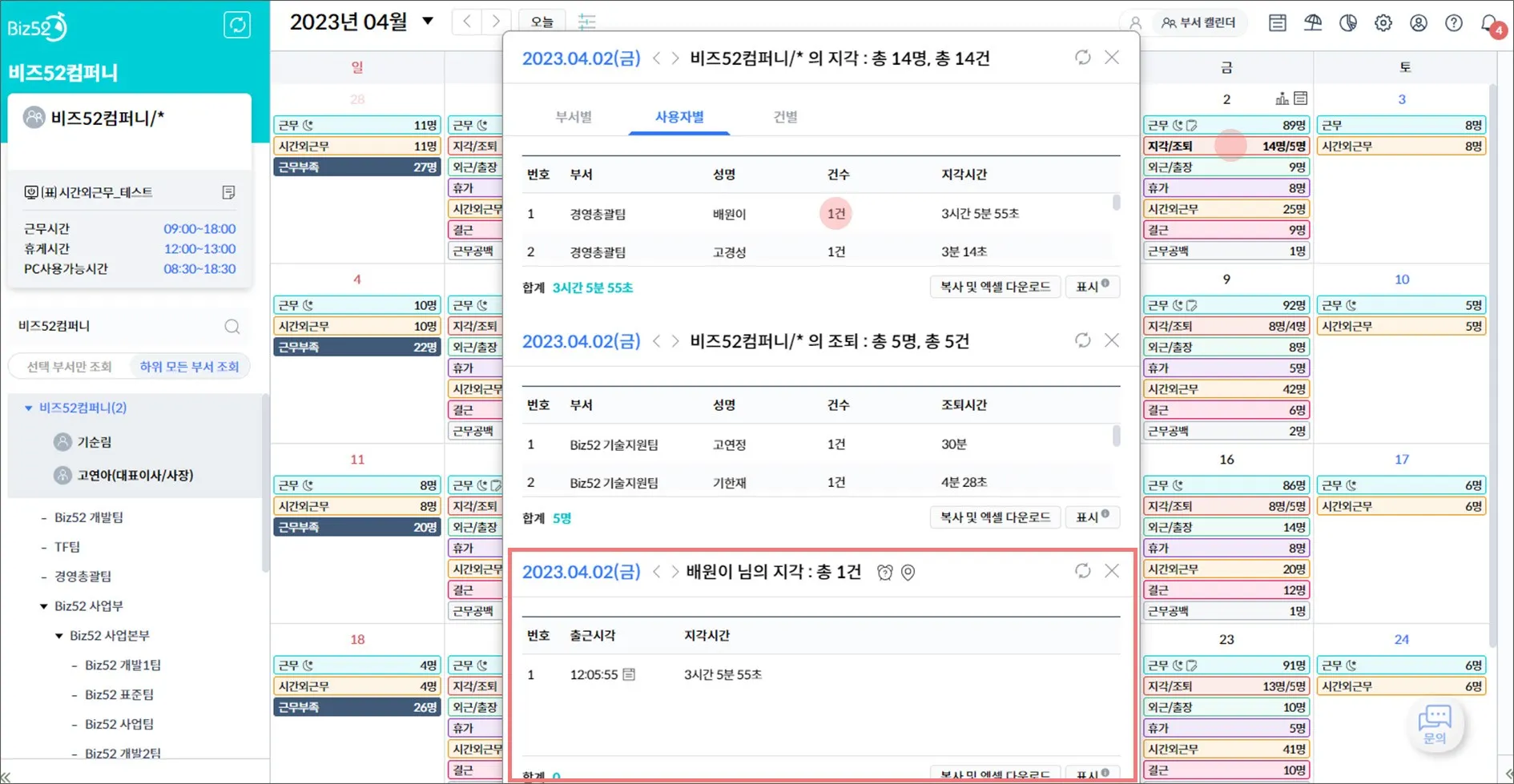
Task: Go to next month in calendar header
Action: 497,22
